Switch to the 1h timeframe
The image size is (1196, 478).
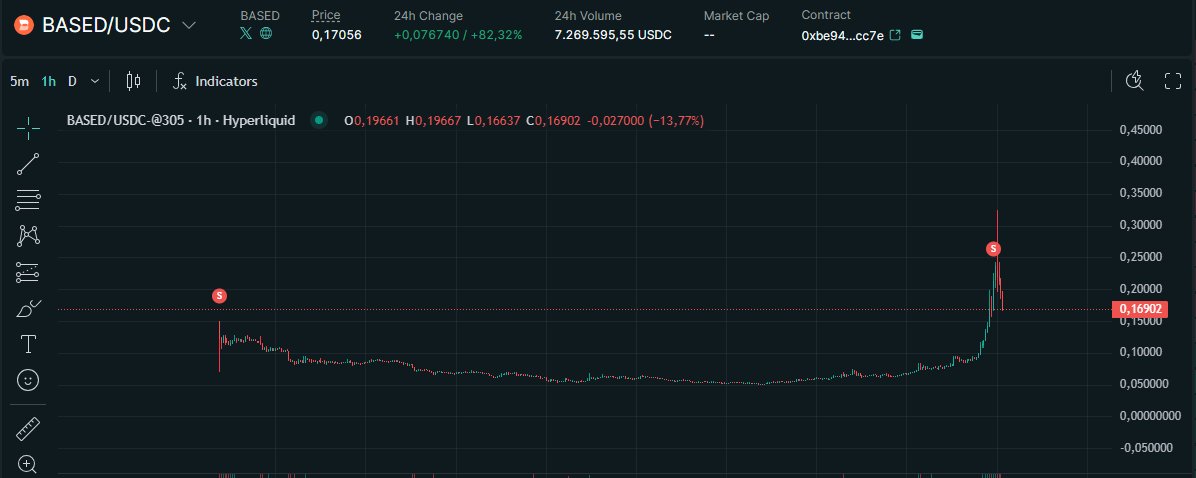coord(49,81)
